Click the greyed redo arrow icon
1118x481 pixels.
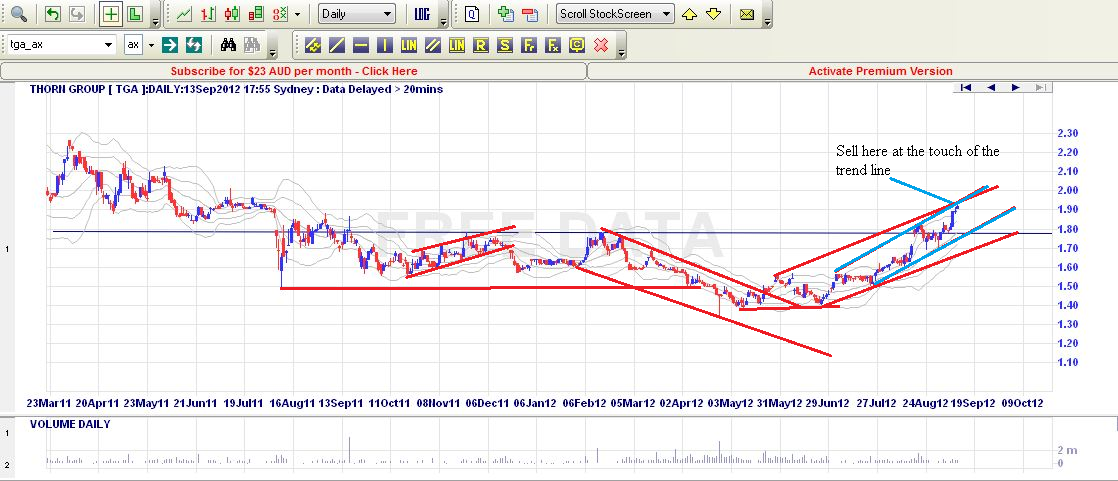(x=76, y=14)
